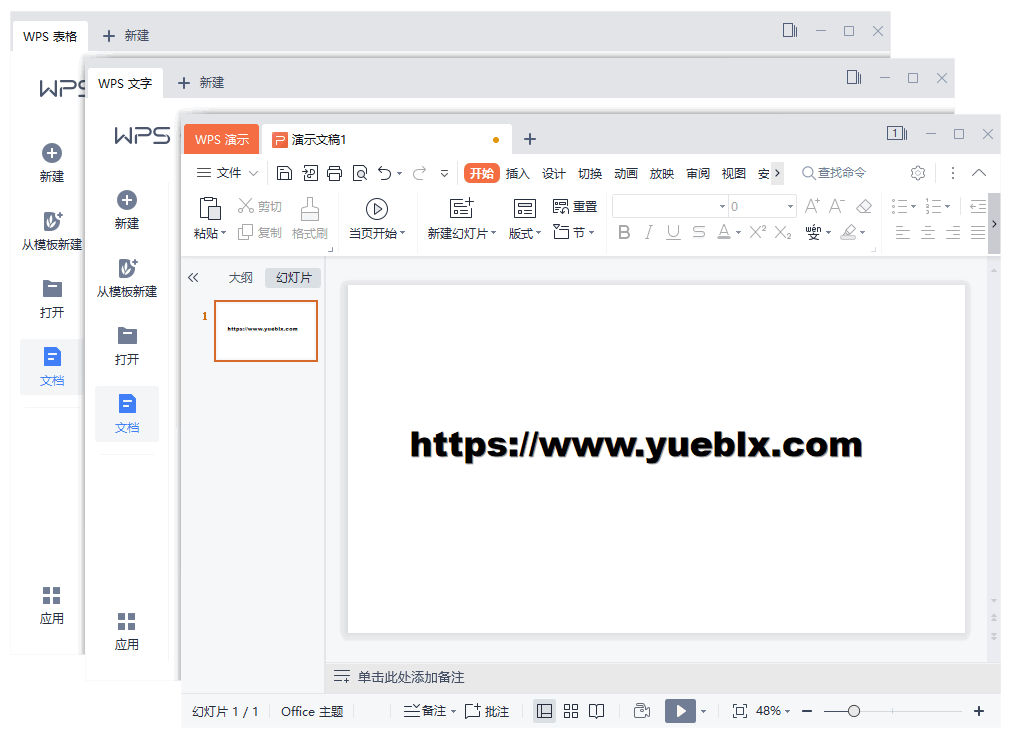This screenshot has height=739, width=1010.
Task: Click the Save icon in quick access toolbar
Action: coord(284,173)
